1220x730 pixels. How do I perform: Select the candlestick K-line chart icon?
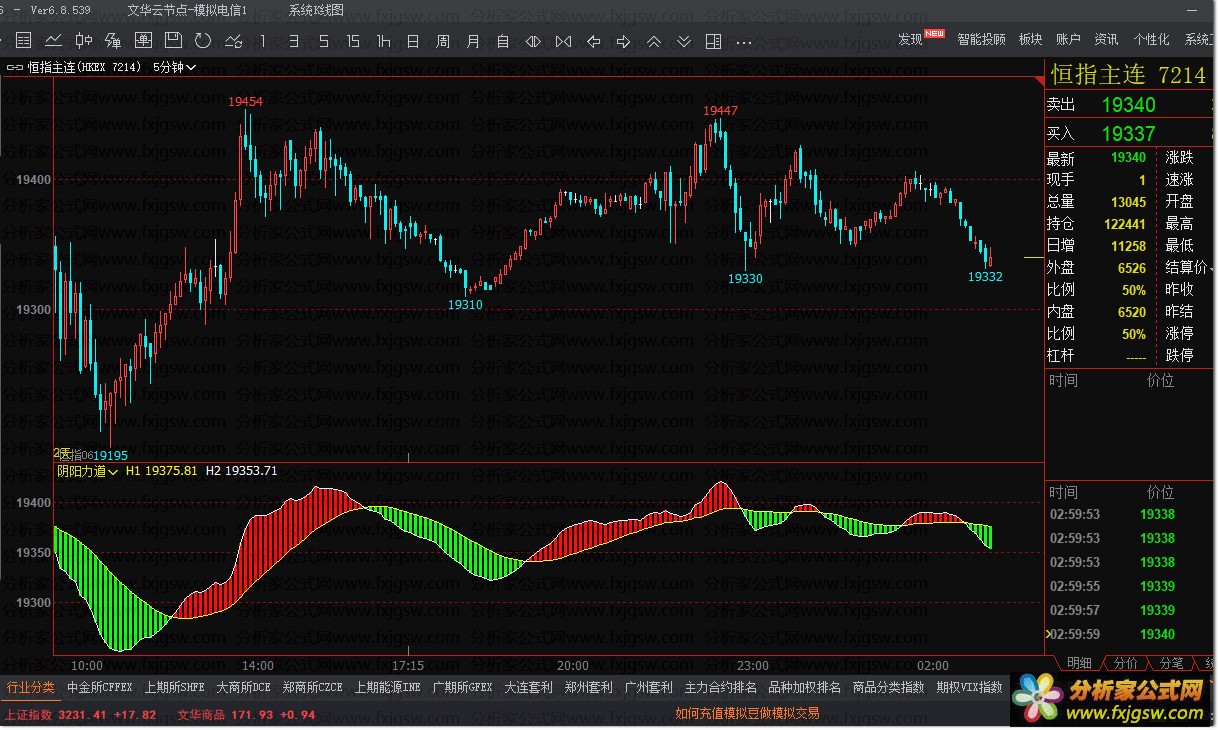click(x=84, y=41)
